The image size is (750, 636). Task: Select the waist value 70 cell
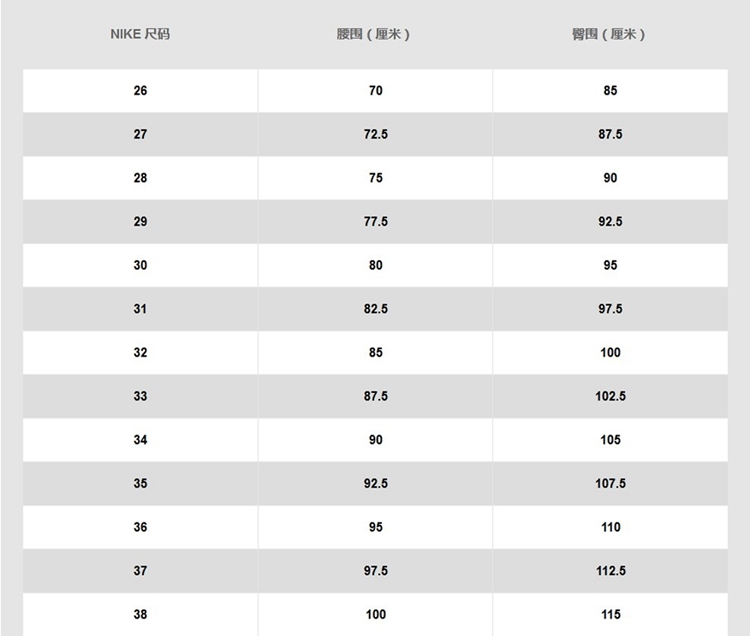[375, 91]
